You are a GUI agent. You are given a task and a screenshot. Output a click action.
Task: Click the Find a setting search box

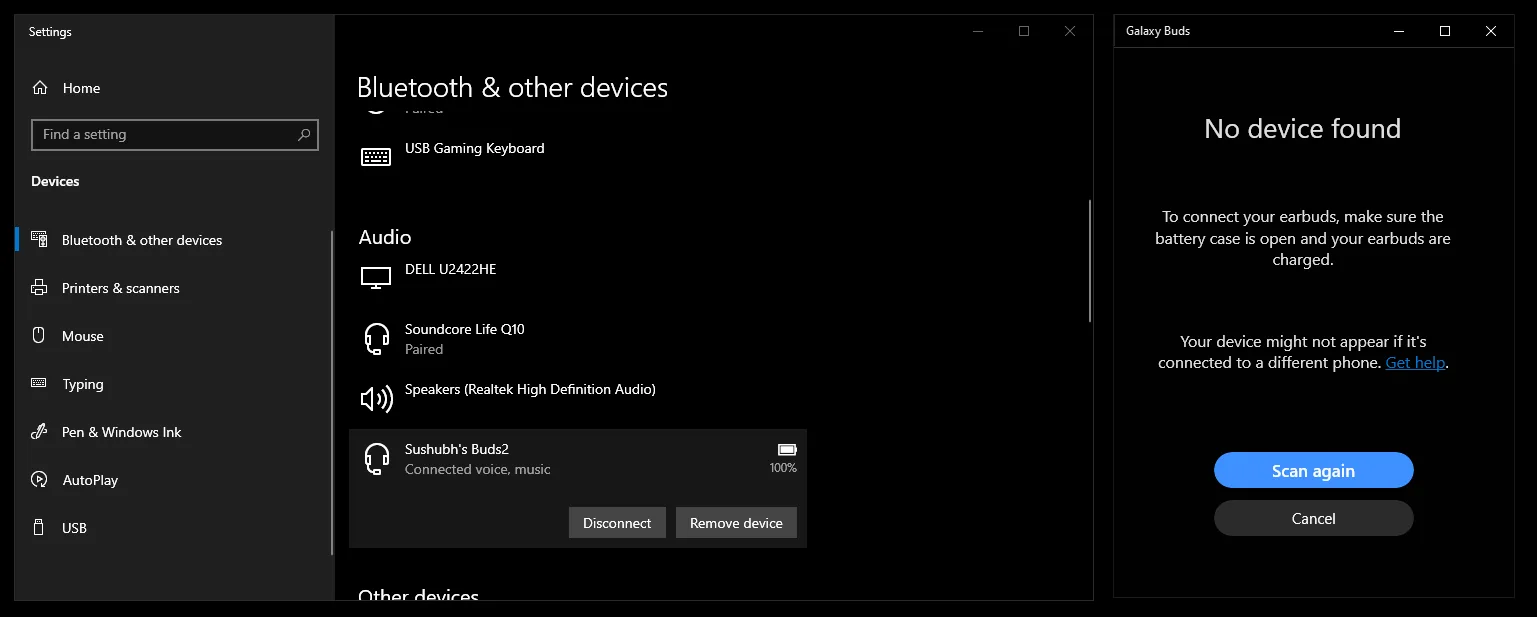(175, 134)
